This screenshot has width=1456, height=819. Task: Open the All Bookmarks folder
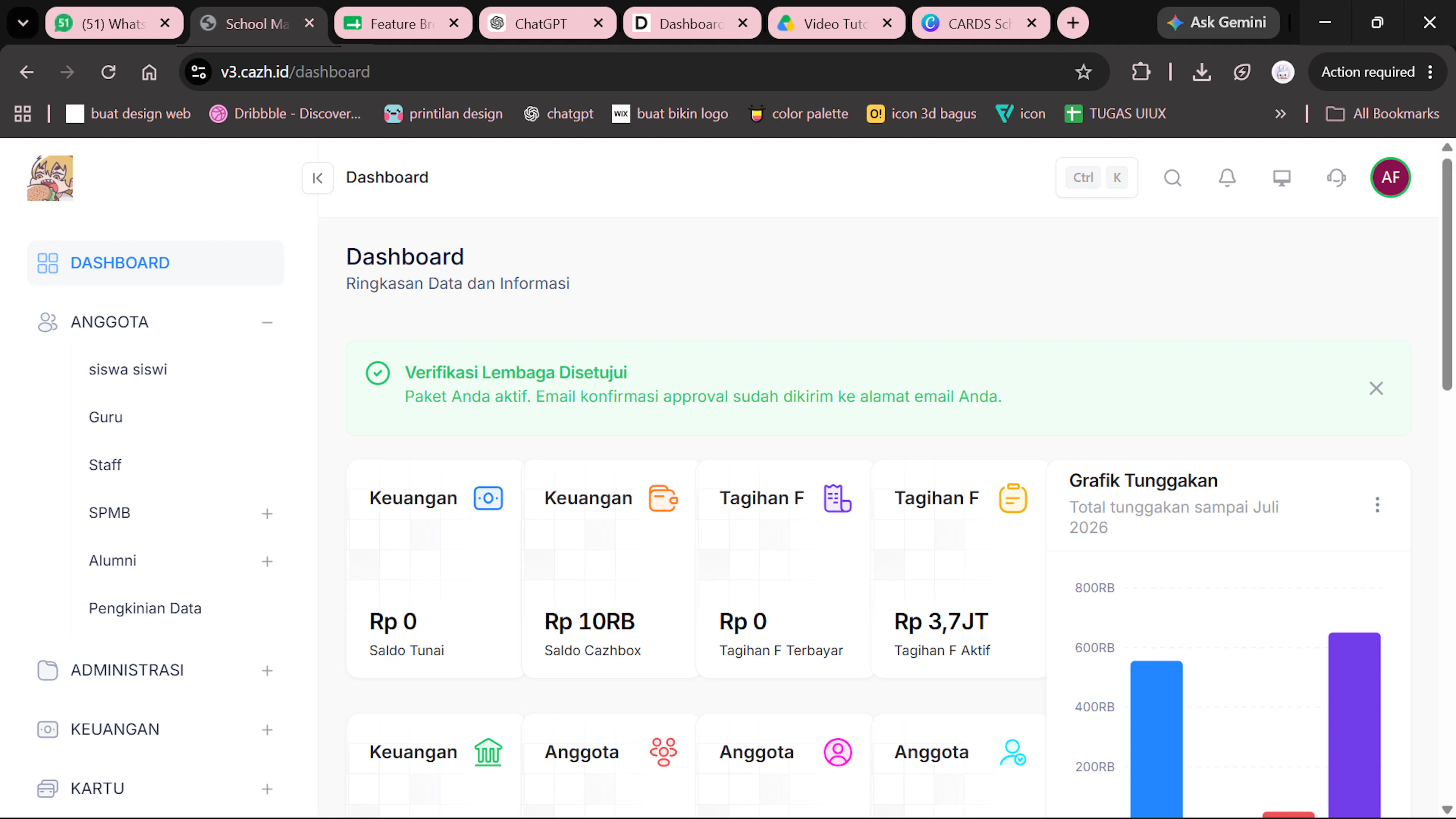coord(1382,114)
